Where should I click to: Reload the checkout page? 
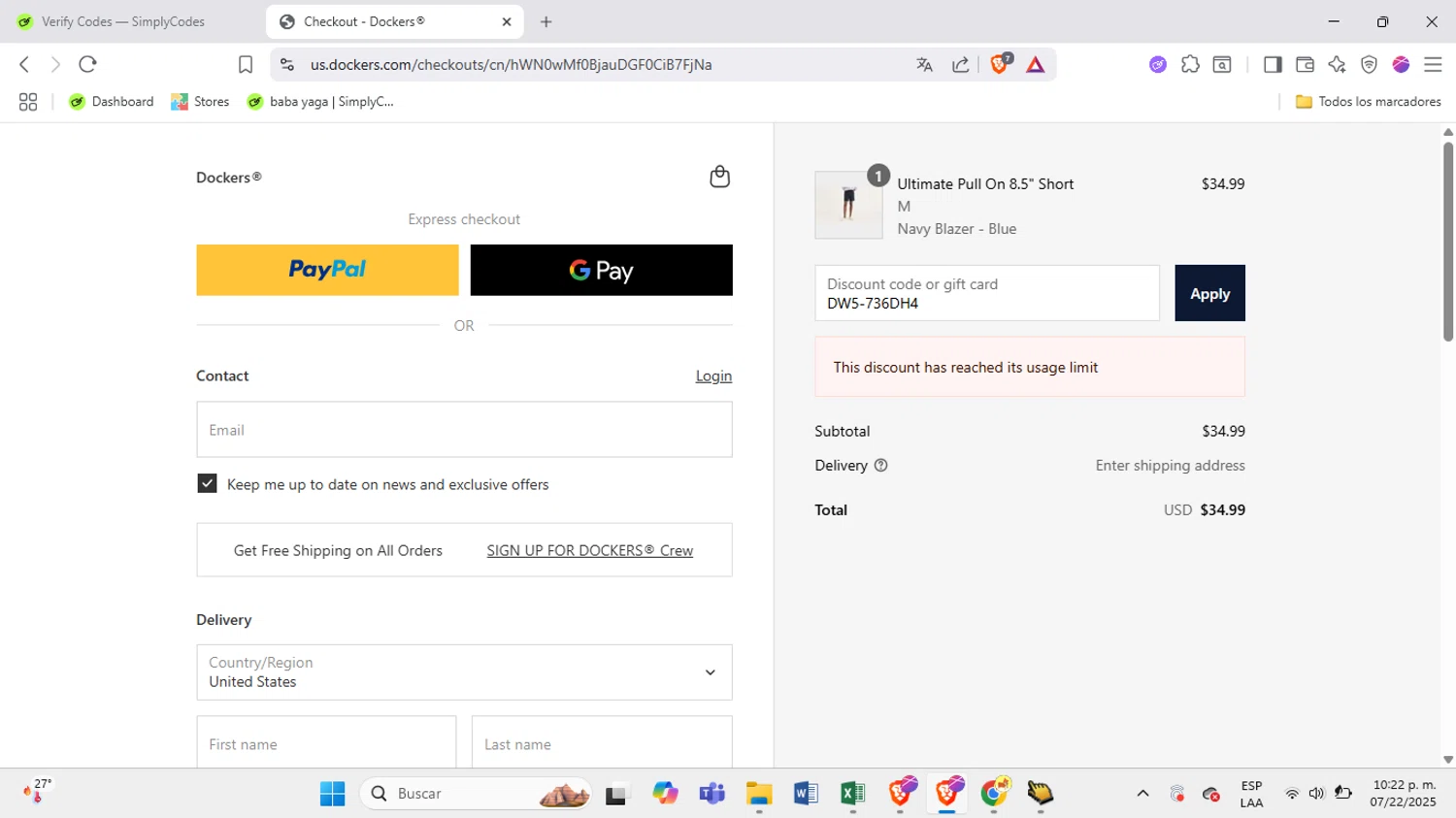pyautogui.click(x=87, y=64)
